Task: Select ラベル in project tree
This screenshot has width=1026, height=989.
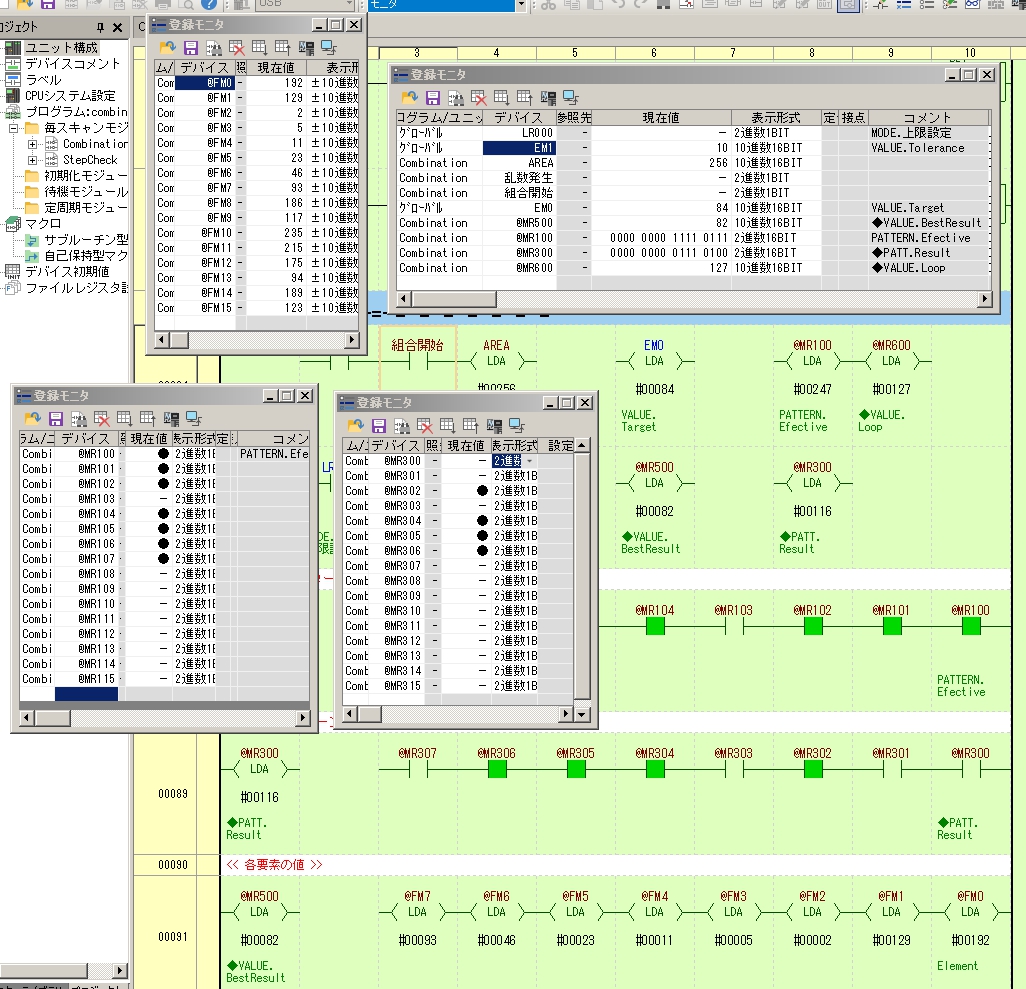Action: tap(43, 80)
